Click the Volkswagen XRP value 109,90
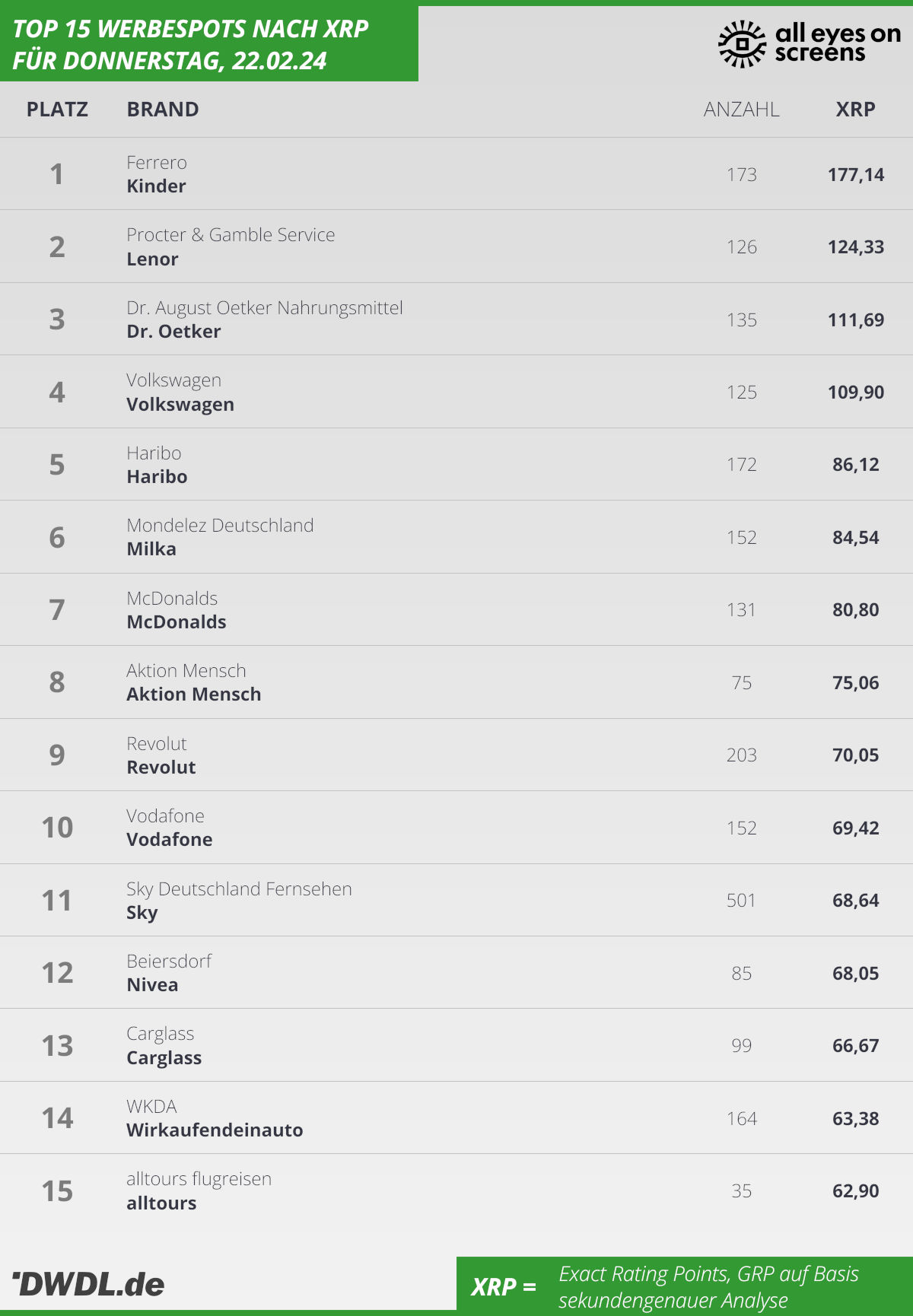This screenshot has height=1316, width=913. point(856,393)
